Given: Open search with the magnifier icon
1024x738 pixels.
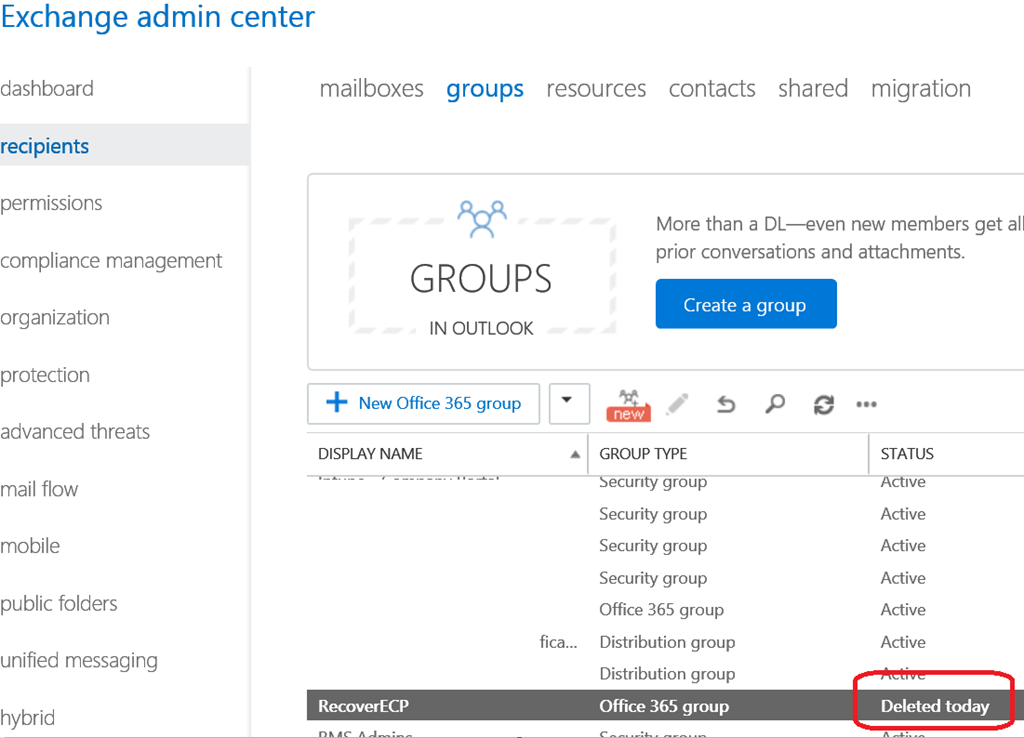Looking at the screenshot, I should tap(775, 404).
